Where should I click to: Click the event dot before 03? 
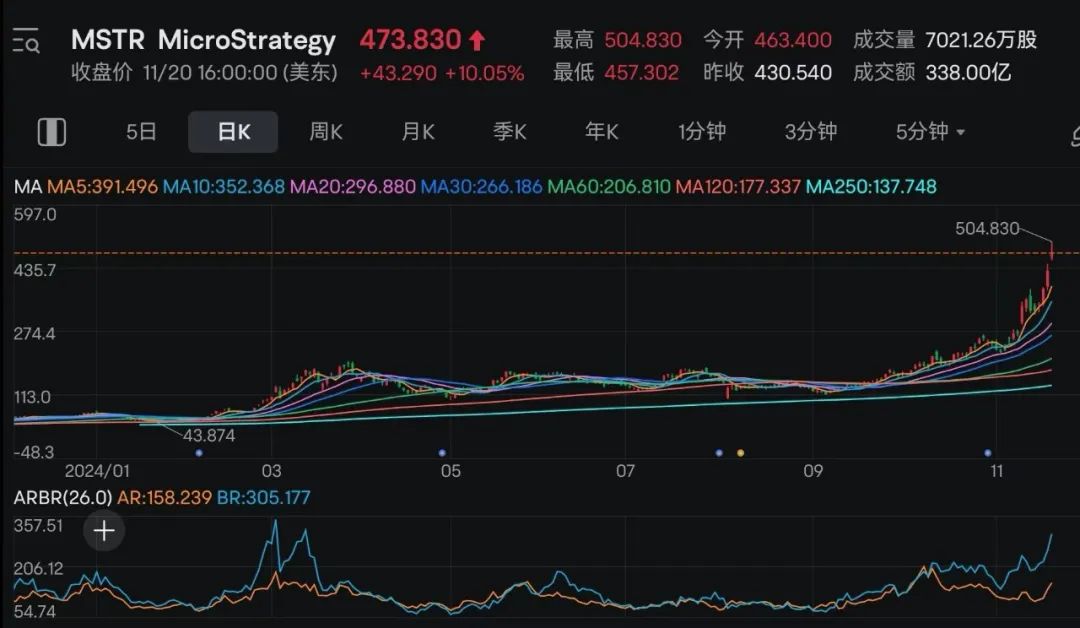point(199,453)
